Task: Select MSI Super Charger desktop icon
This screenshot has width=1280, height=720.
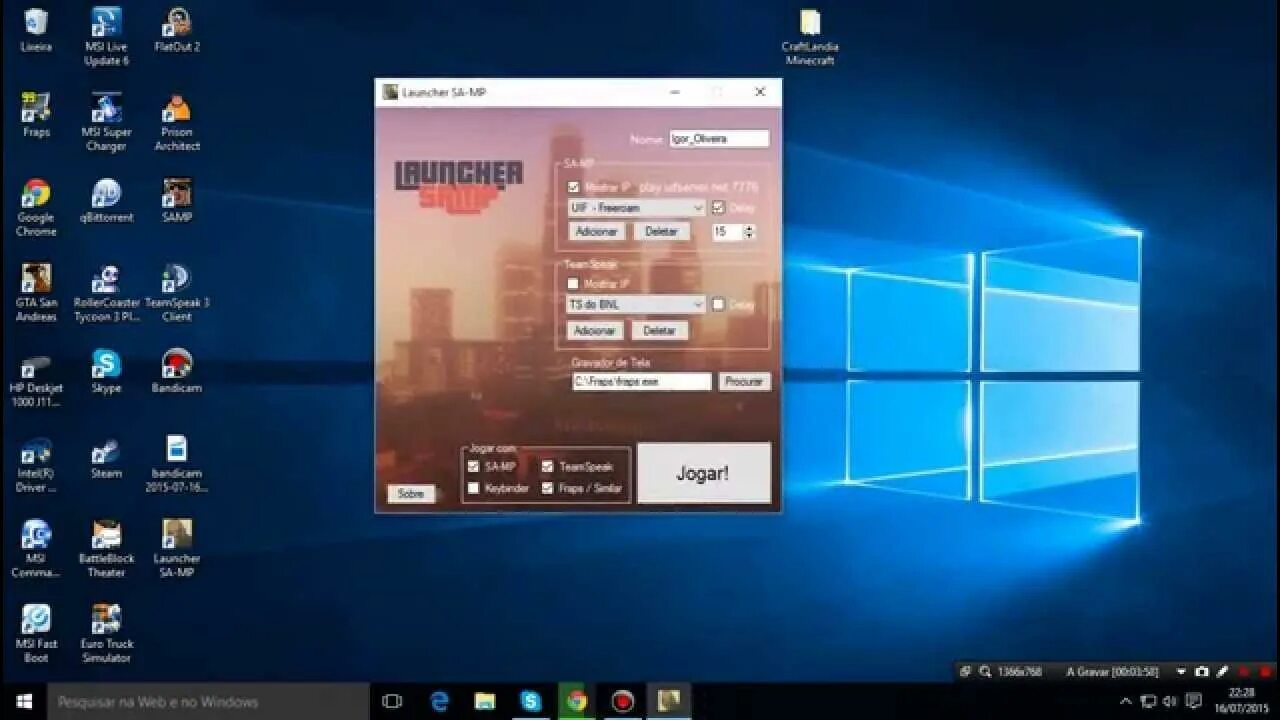Action: point(106,122)
